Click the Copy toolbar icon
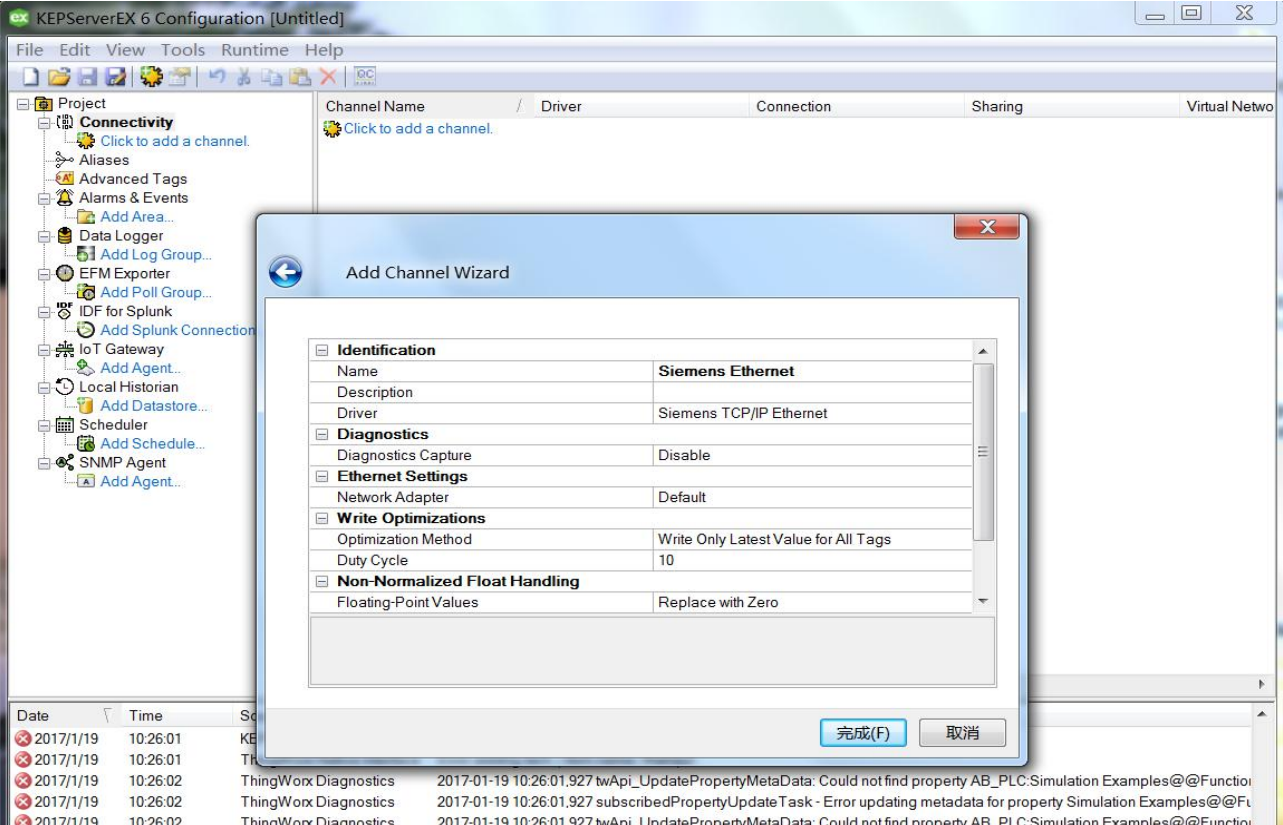The image size is (1283, 825). coord(271,76)
